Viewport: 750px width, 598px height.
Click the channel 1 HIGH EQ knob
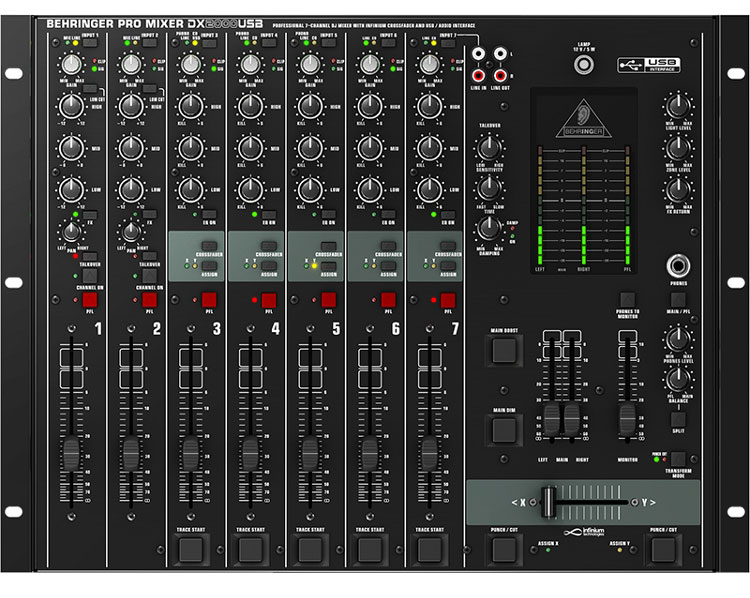(71, 106)
